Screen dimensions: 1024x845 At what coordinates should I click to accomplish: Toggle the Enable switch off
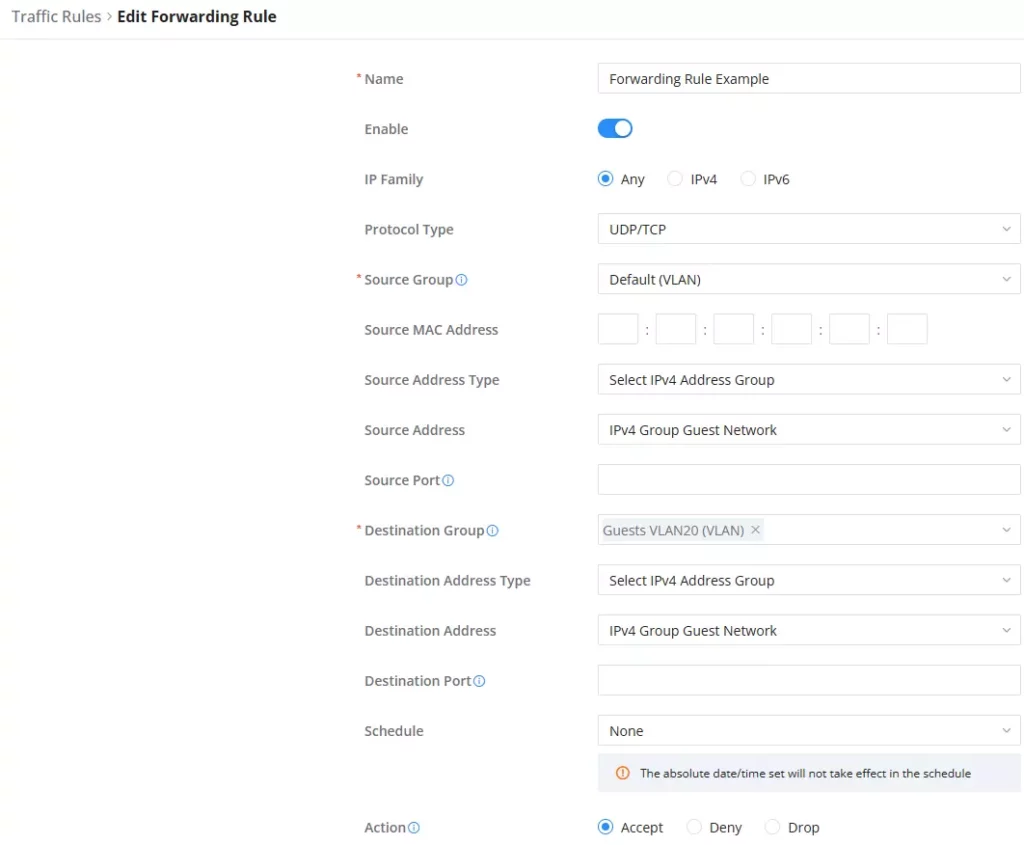click(615, 128)
